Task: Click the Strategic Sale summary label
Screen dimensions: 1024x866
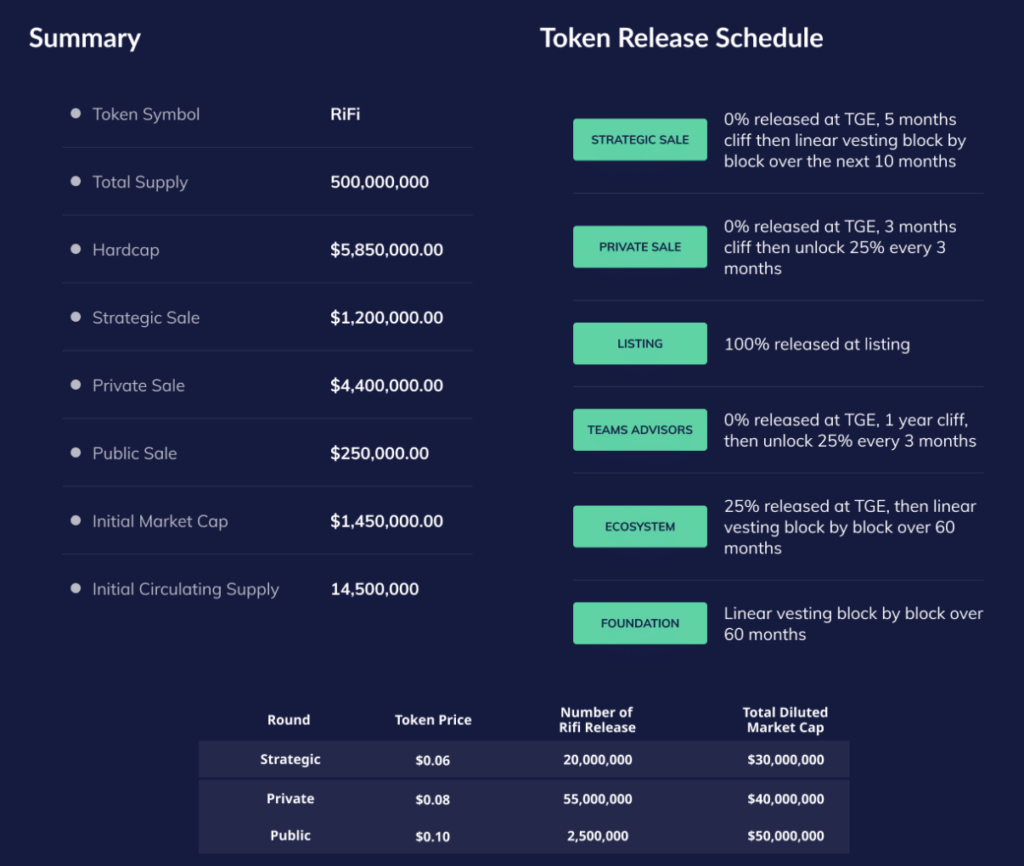Action: pos(146,318)
